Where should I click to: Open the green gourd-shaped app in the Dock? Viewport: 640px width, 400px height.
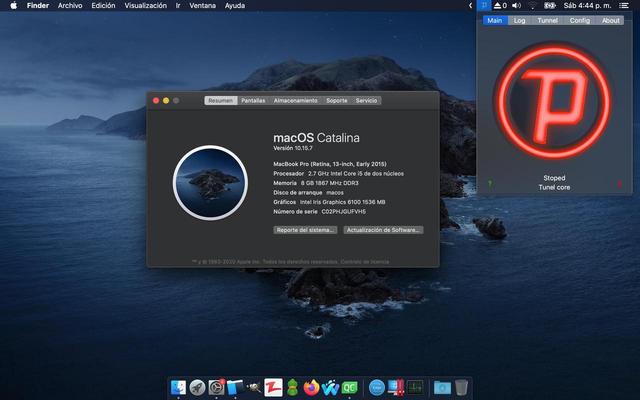[293, 387]
